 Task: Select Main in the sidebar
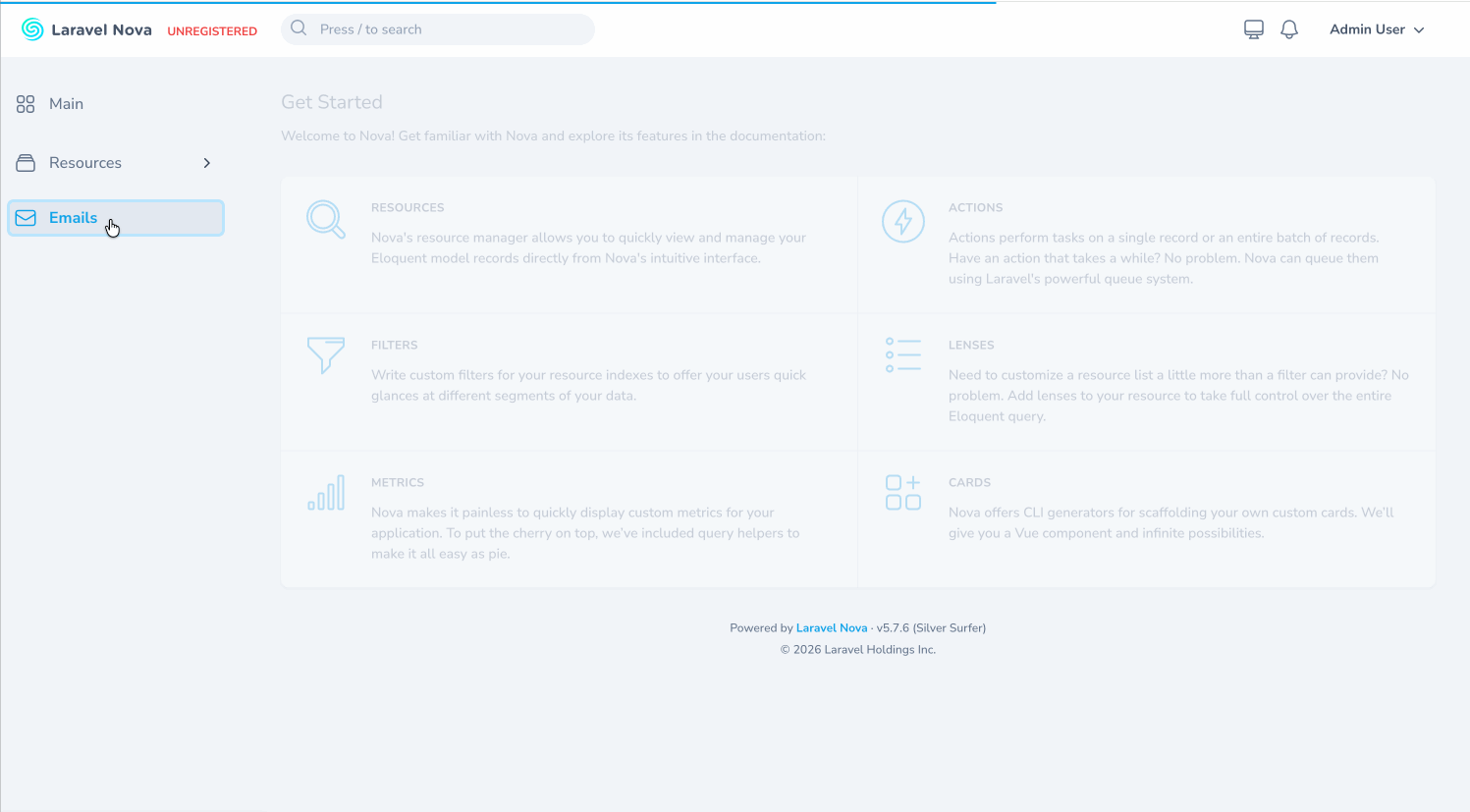pyautogui.click(x=66, y=104)
